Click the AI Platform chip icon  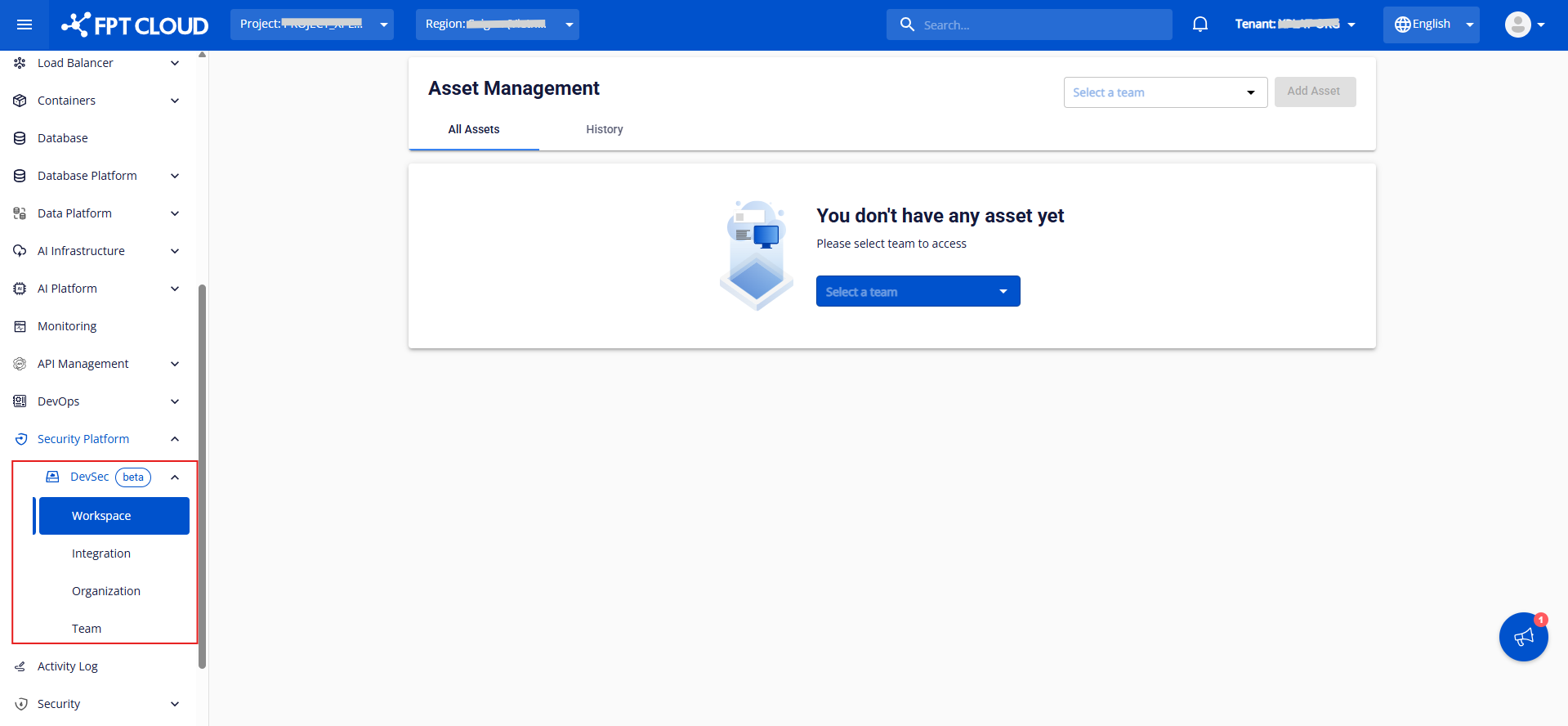(20, 289)
